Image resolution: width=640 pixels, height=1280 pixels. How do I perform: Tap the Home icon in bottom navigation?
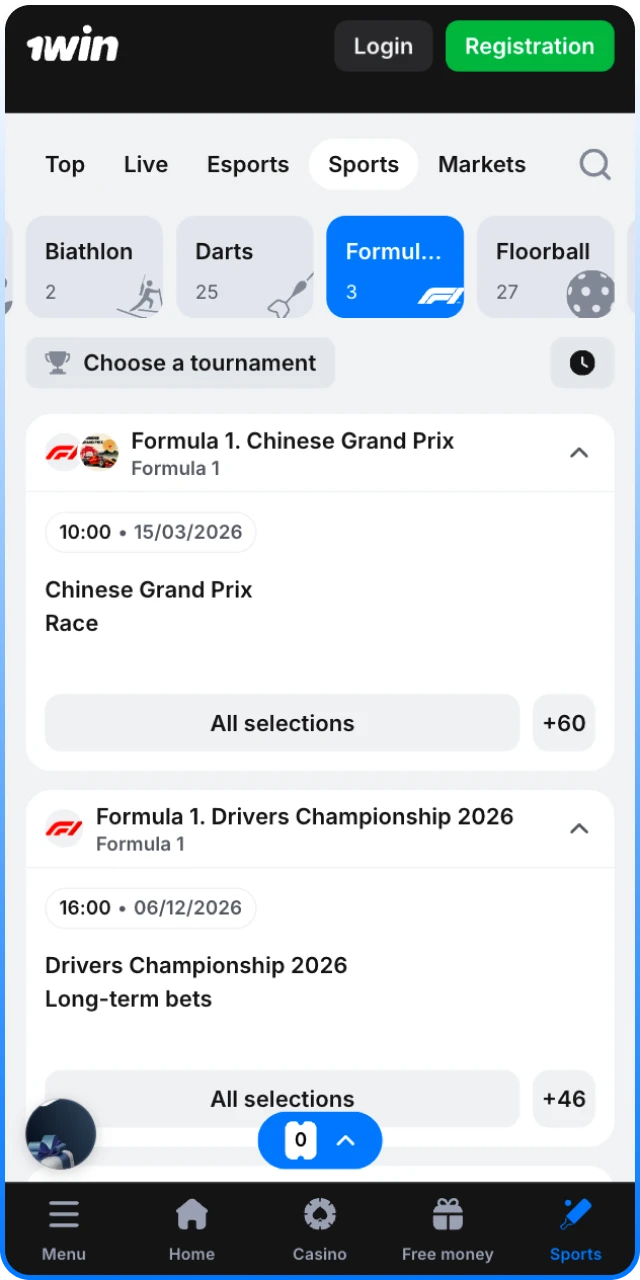[191, 1214]
